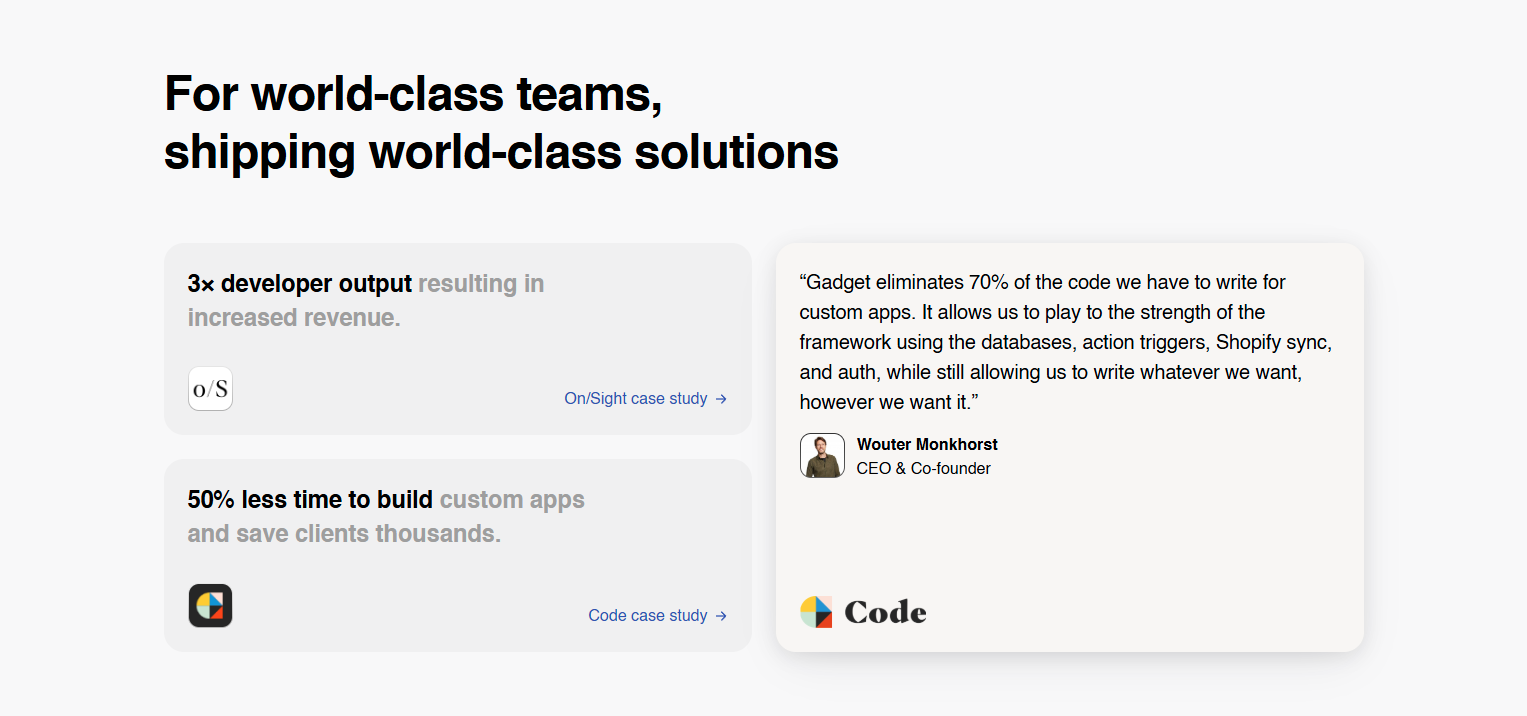Select the white tile behind the o/S logo

210,388
